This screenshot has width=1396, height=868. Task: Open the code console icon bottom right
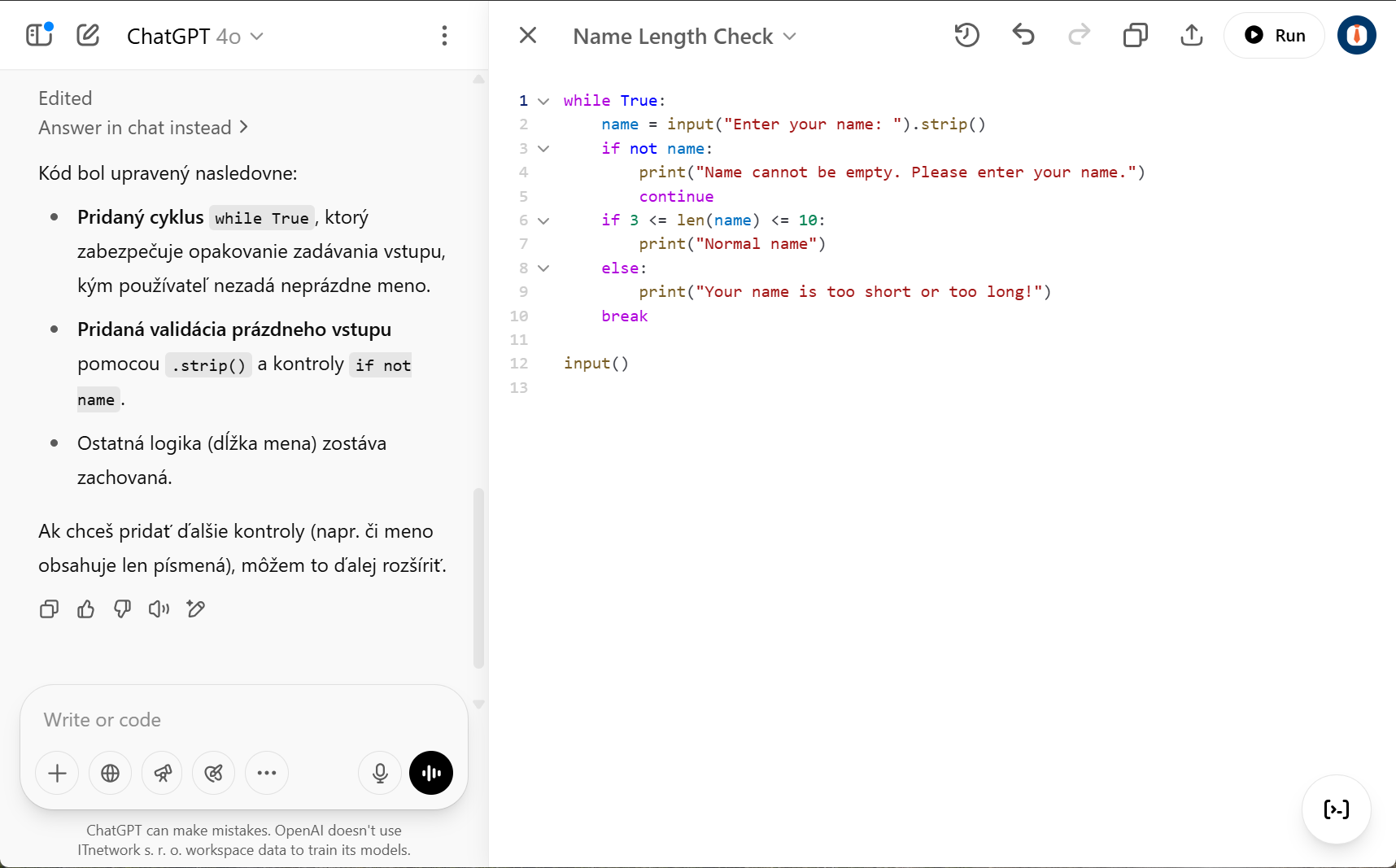pyautogui.click(x=1336, y=809)
